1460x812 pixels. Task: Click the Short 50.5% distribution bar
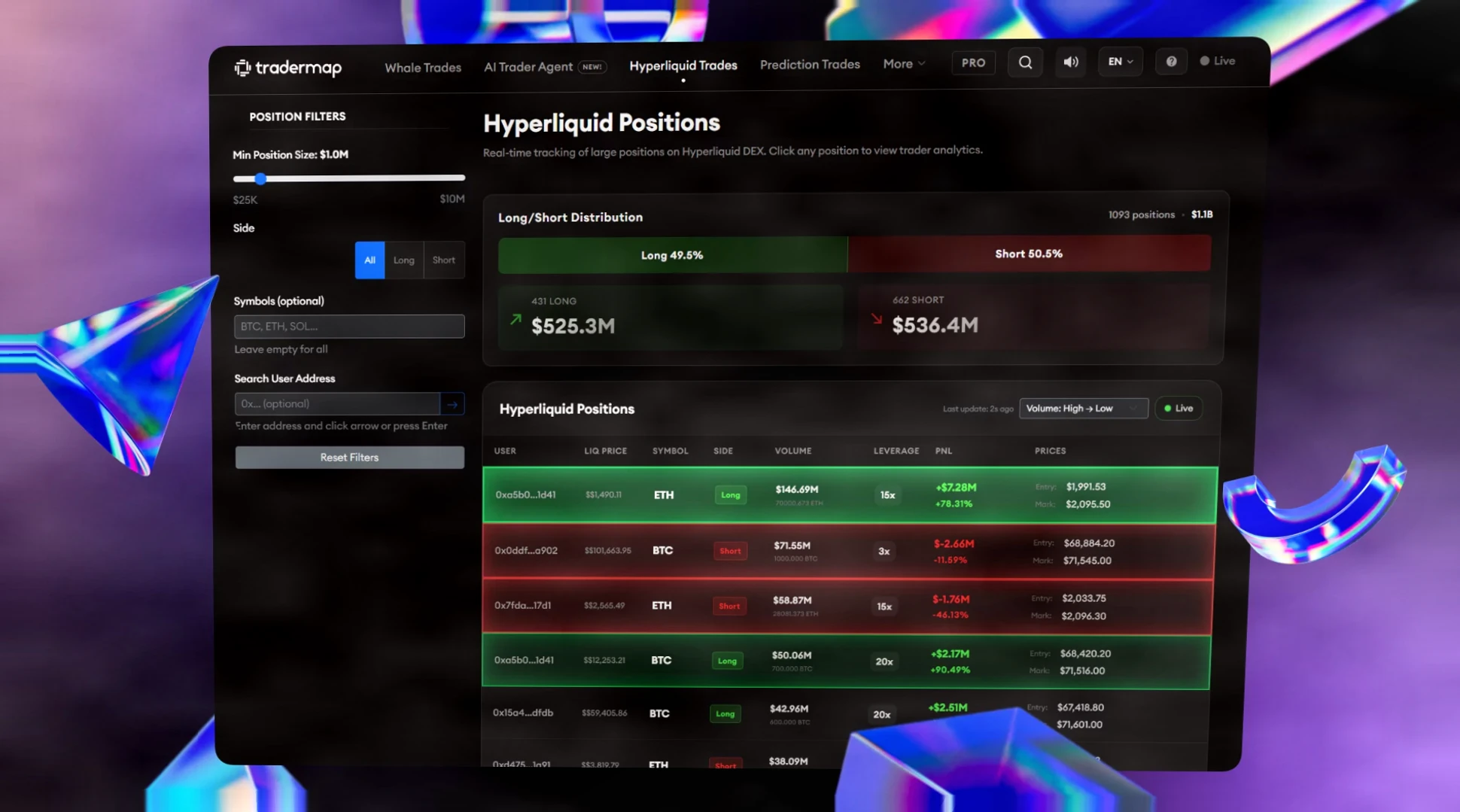click(1030, 254)
